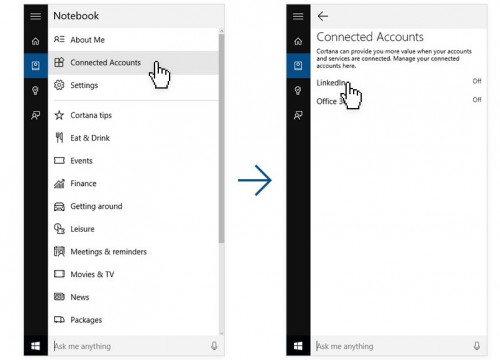The height and width of the screenshot is (360, 500).
Task: Click Home icon in left Notebook panel
Action: click(36, 41)
